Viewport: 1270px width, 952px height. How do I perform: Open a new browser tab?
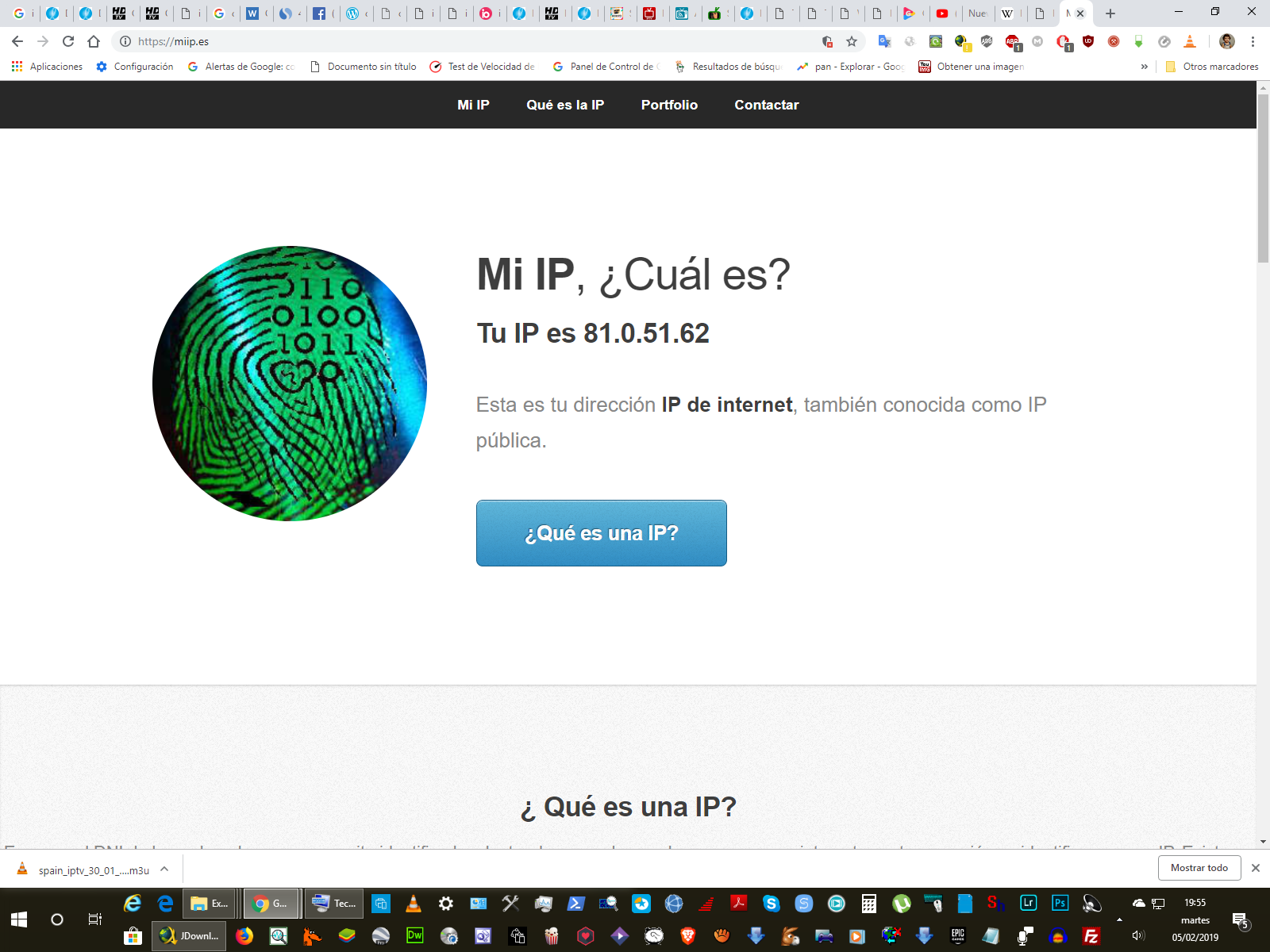point(1110,13)
